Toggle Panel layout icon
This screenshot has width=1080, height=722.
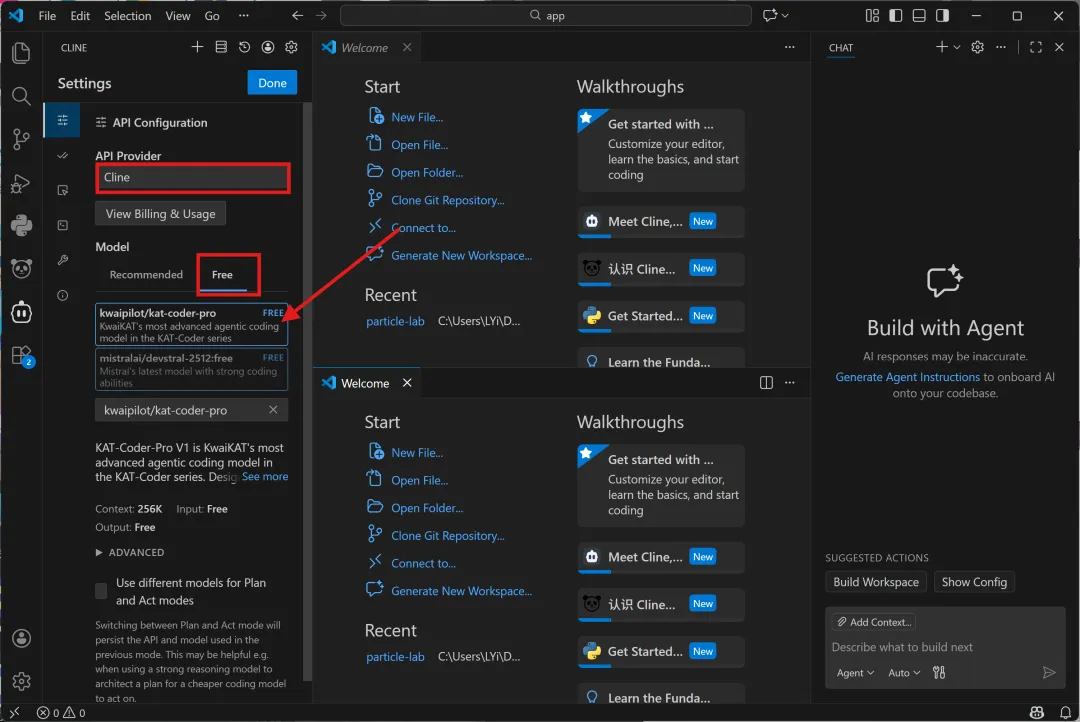coord(919,15)
